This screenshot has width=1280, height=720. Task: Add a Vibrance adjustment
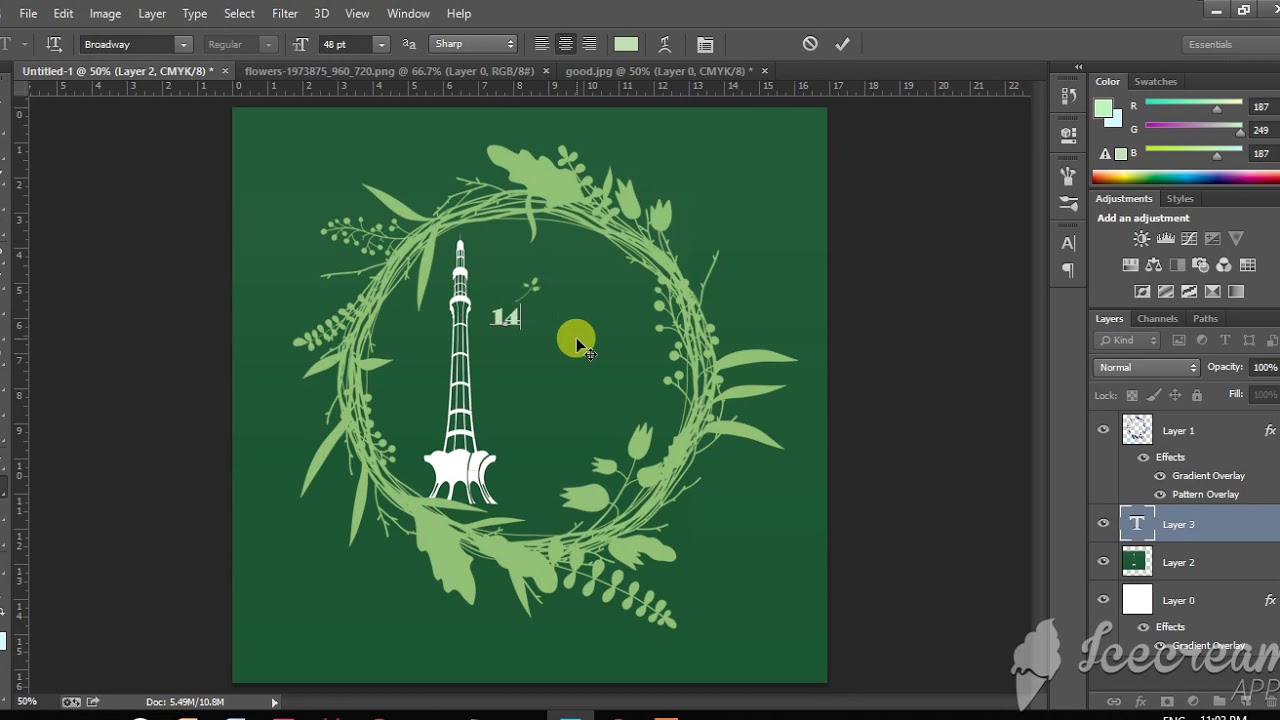pos(1236,239)
